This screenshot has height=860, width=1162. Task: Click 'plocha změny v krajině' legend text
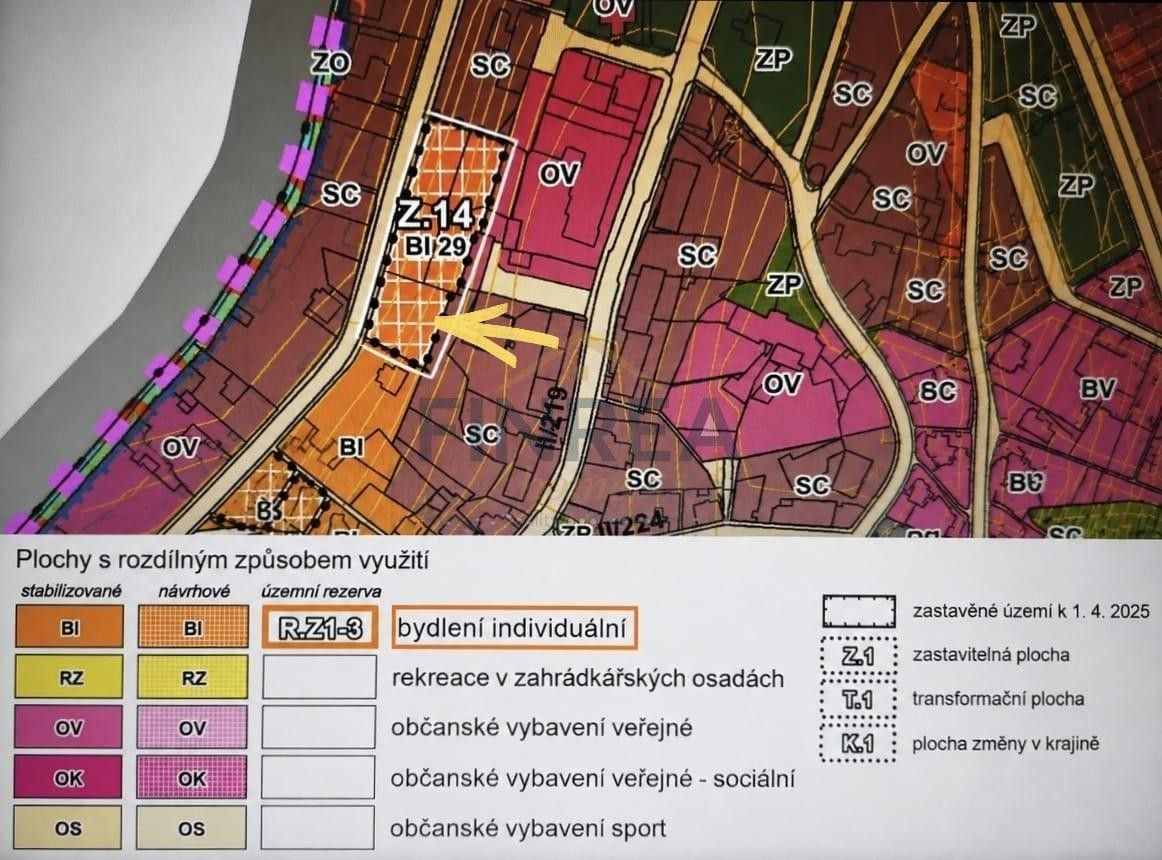coord(1006,744)
